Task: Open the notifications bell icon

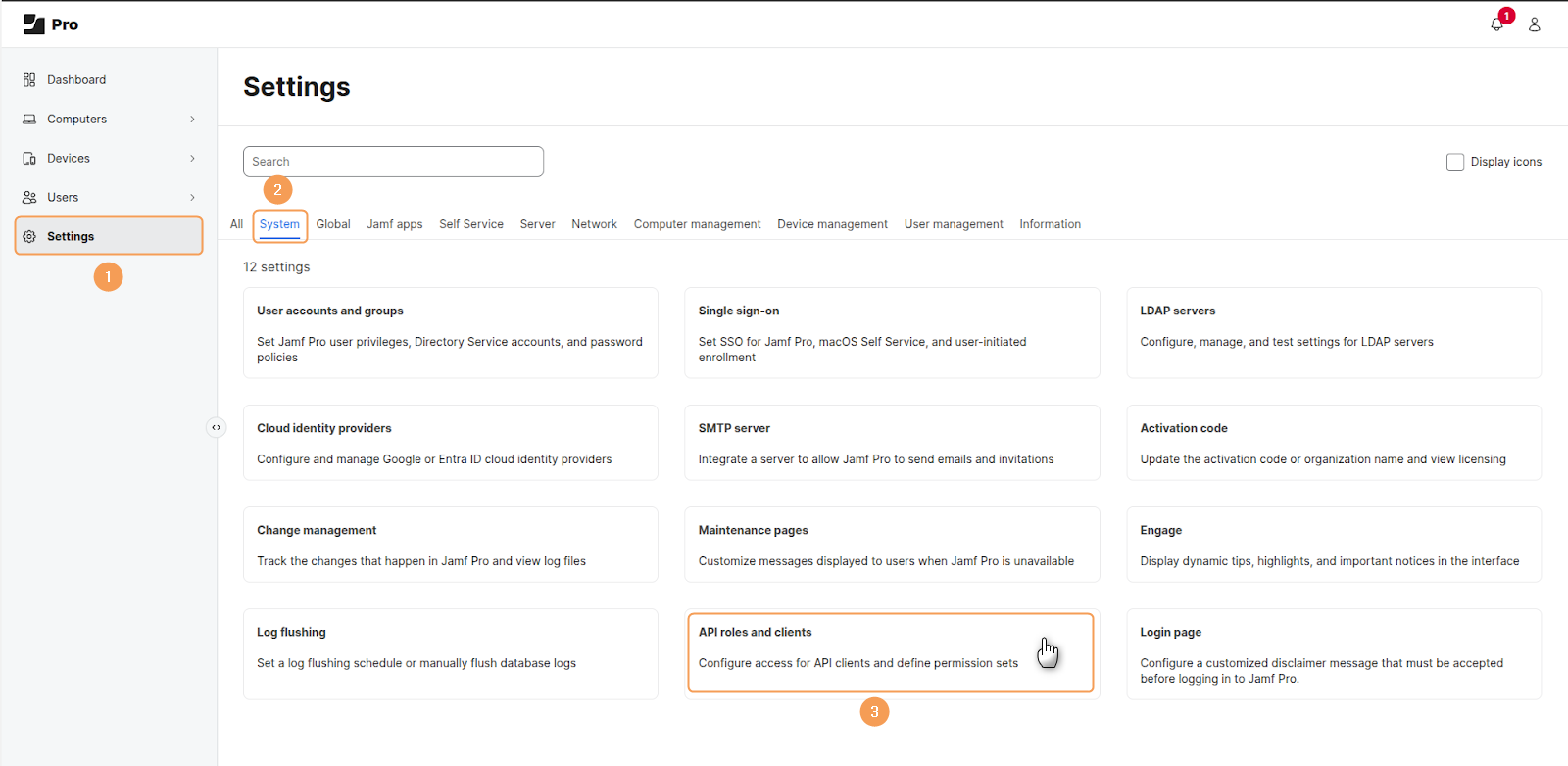Action: click(x=1496, y=24)
